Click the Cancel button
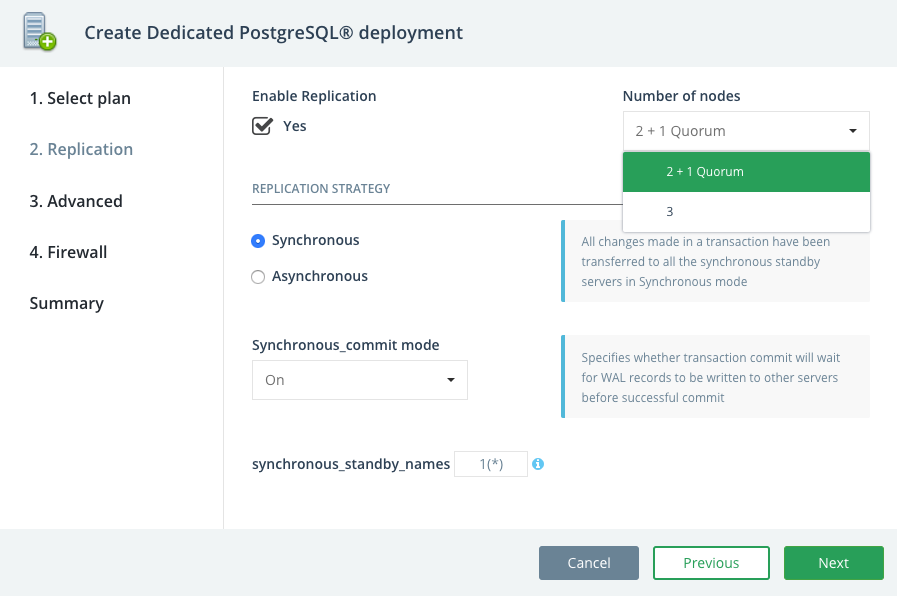The width and height of the screenshot is (897, 596). [x=589, y=563]
